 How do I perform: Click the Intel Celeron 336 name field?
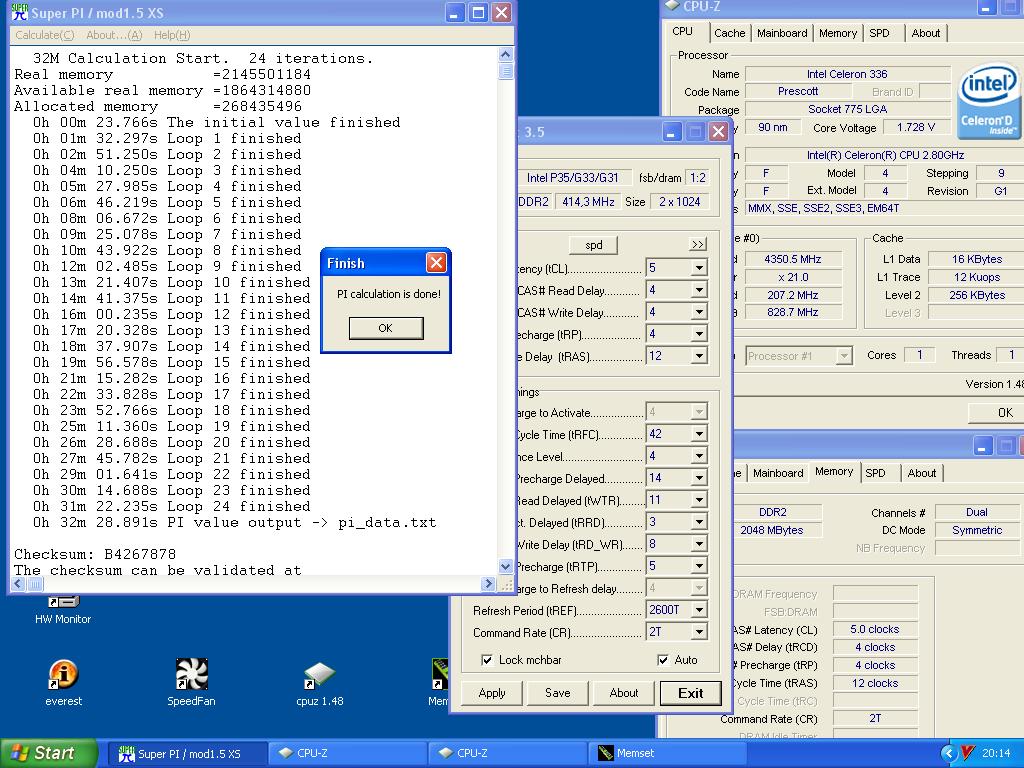847,74
